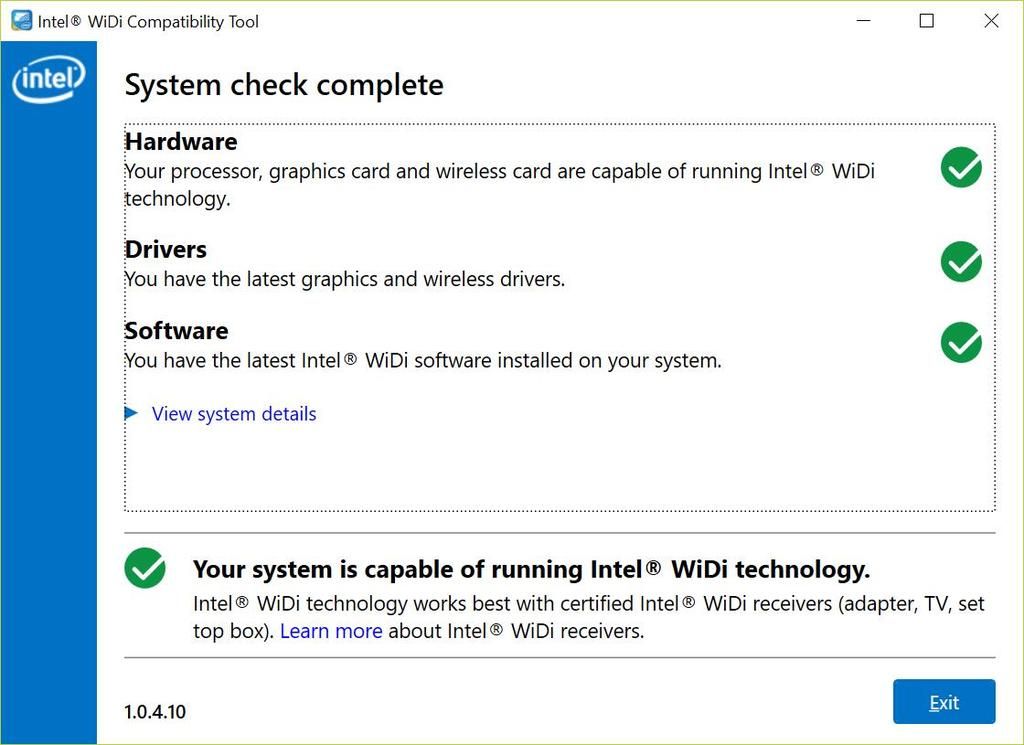The width and height of the screenshot is (1024, 745).
Task: Select the Drivers heading
Action: (x=166, y=249)
